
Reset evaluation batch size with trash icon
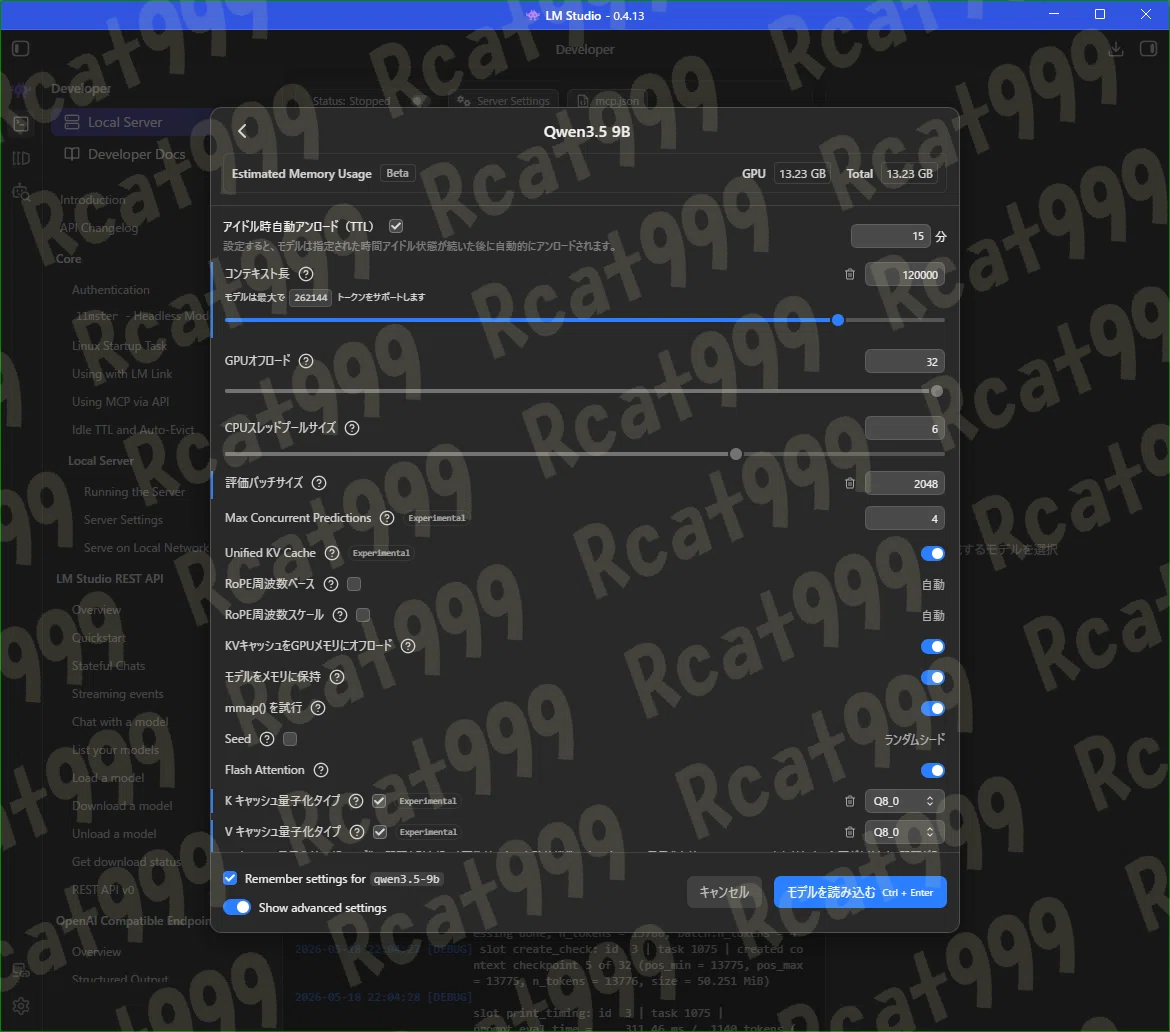pos(849,484)
